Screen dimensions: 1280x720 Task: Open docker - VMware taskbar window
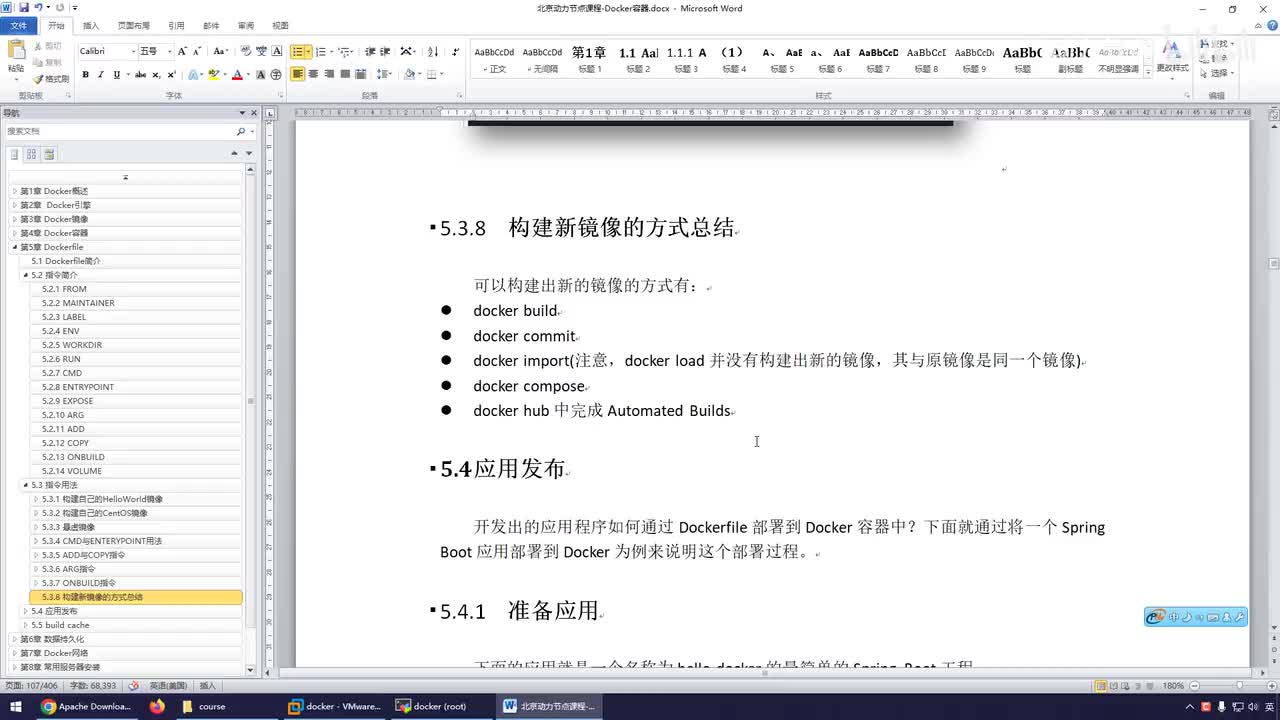[x=335, y=706]
